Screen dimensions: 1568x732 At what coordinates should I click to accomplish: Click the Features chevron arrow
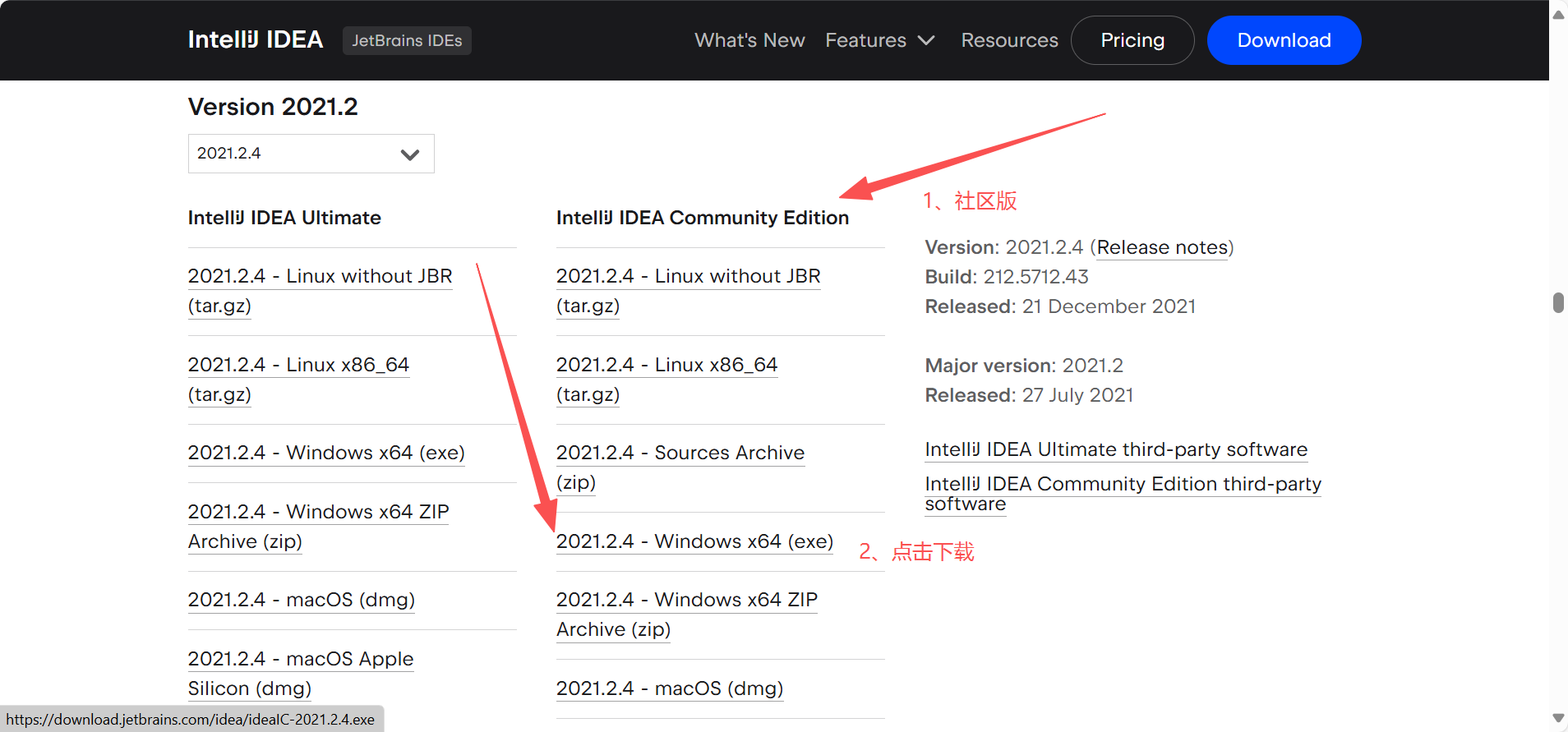tap(926, 40)
